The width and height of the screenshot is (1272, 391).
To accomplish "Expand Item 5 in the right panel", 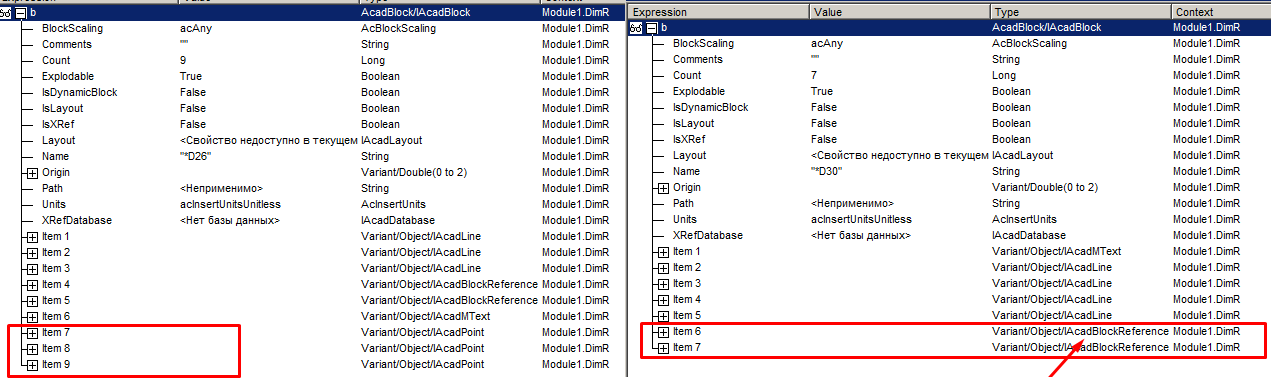I will (x=663, y=315).
